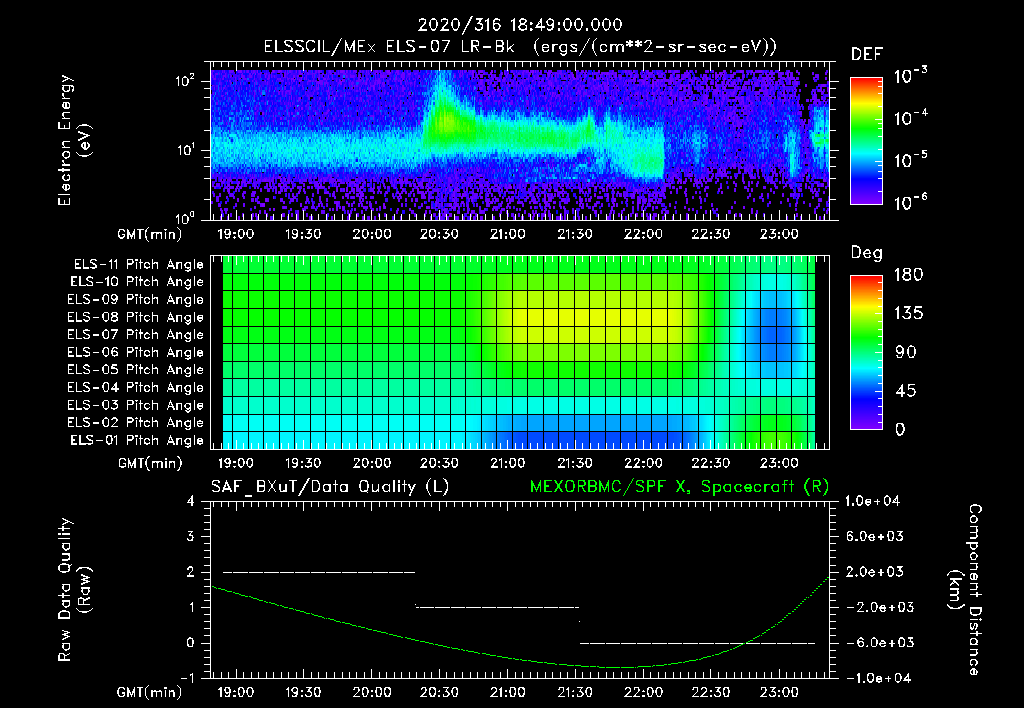Click the SAF_BXuT/Data Quality (L) legend

click(x=330, y=487)
